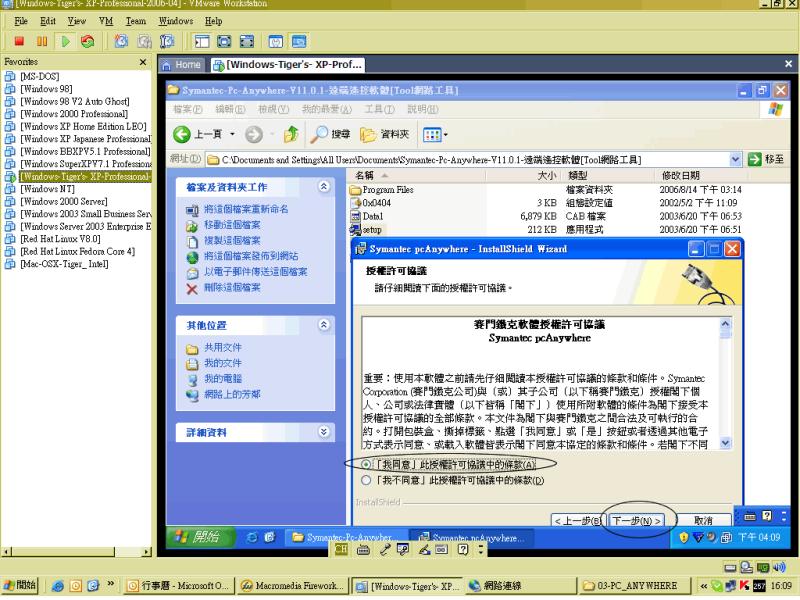Click the guest 開始 Start button

coord(201,537)
